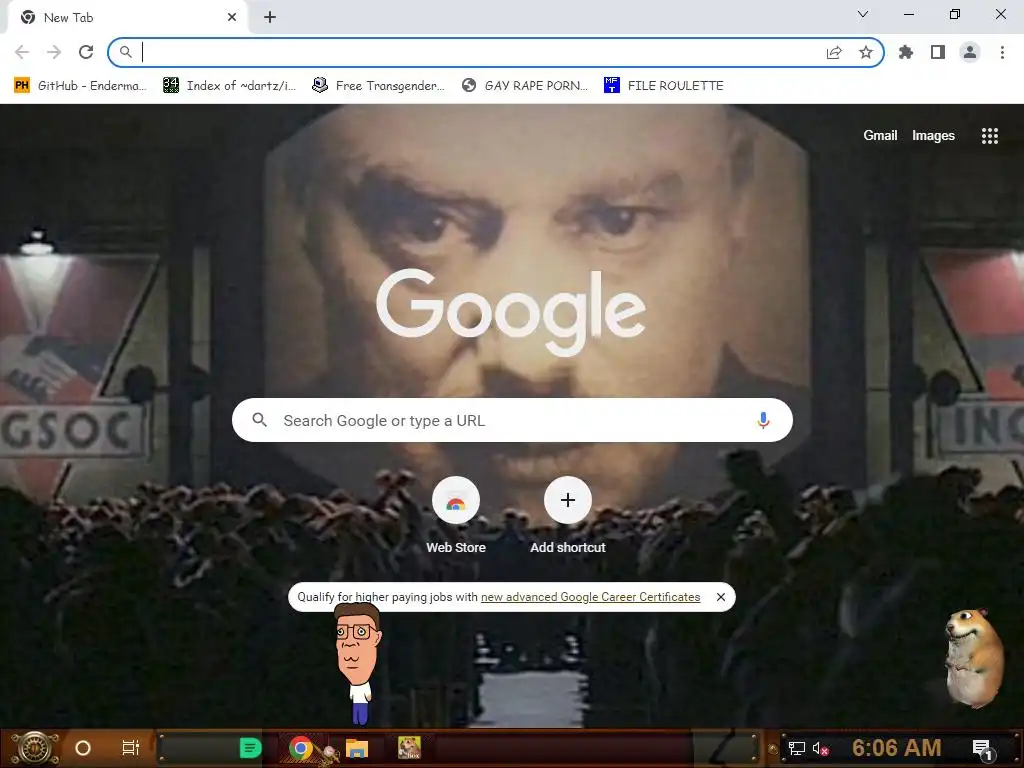This screenshot has height=768, width=1024.
Task: Open the hamster Box app on taskbar
Action: [x=409, y=748]
